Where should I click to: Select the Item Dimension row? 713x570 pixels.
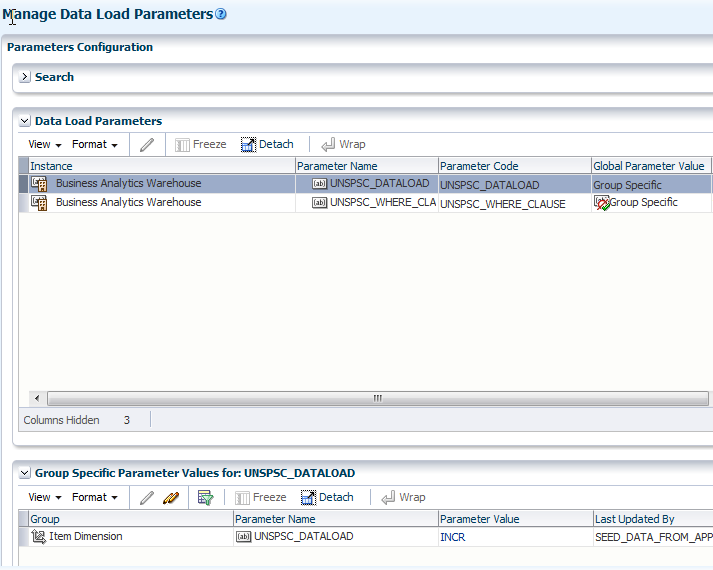(x=366, y=537)
